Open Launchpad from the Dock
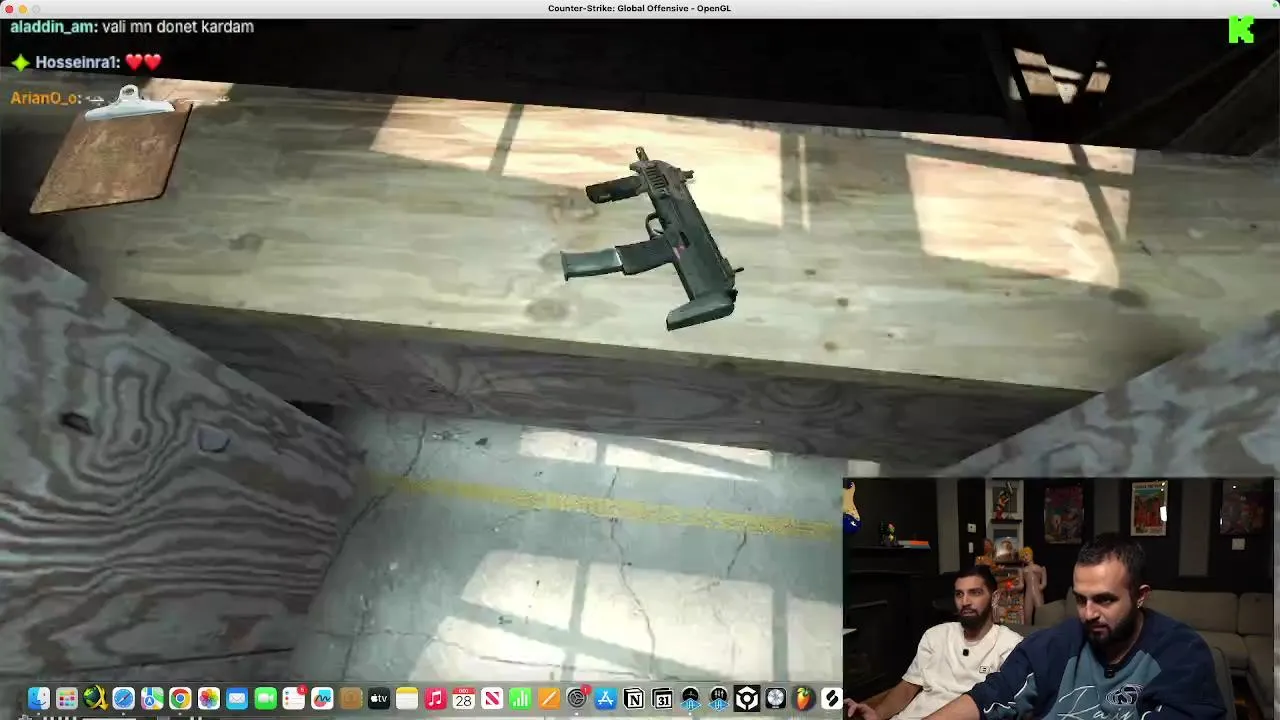The height and width of the screenshot is (720, 1280). pos(67,699)
